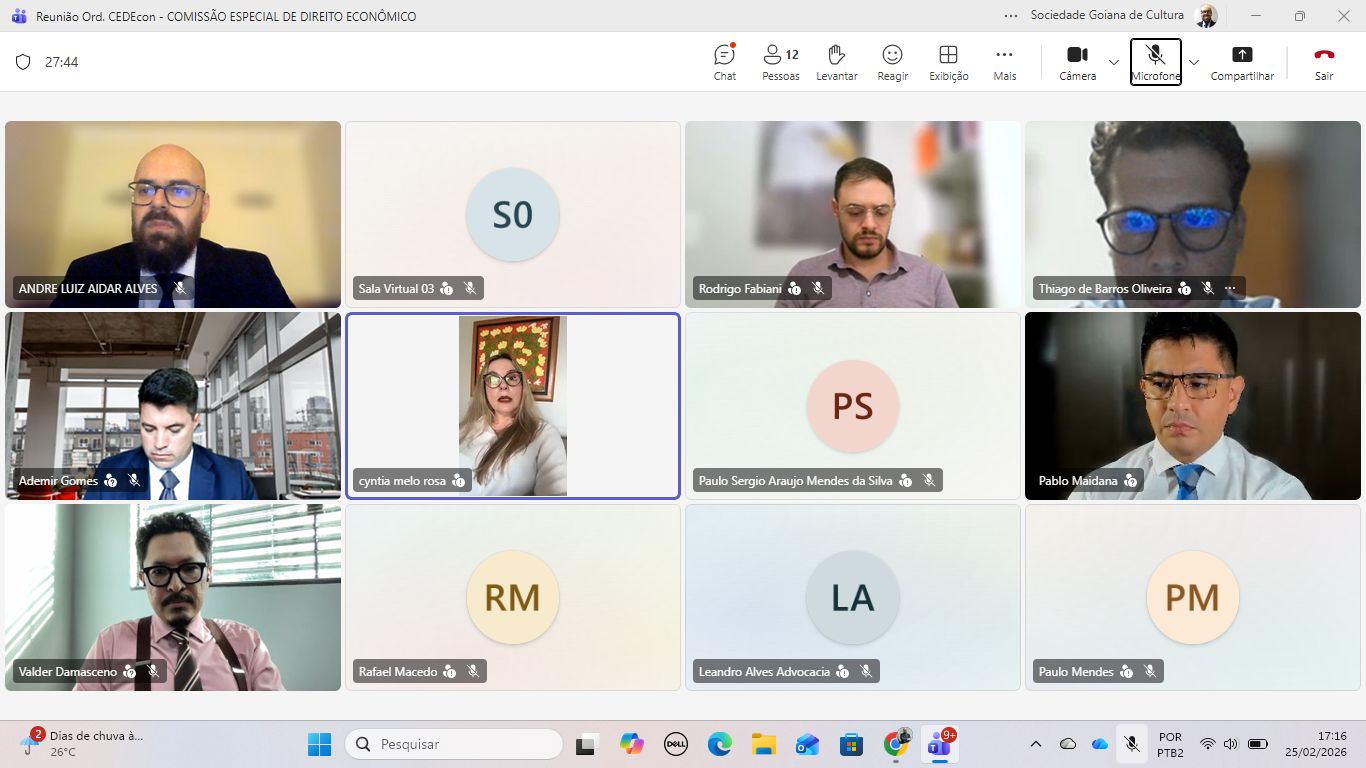
Task: Expand the microphone options dropdown arrow
Action: tap(1194, 62)
